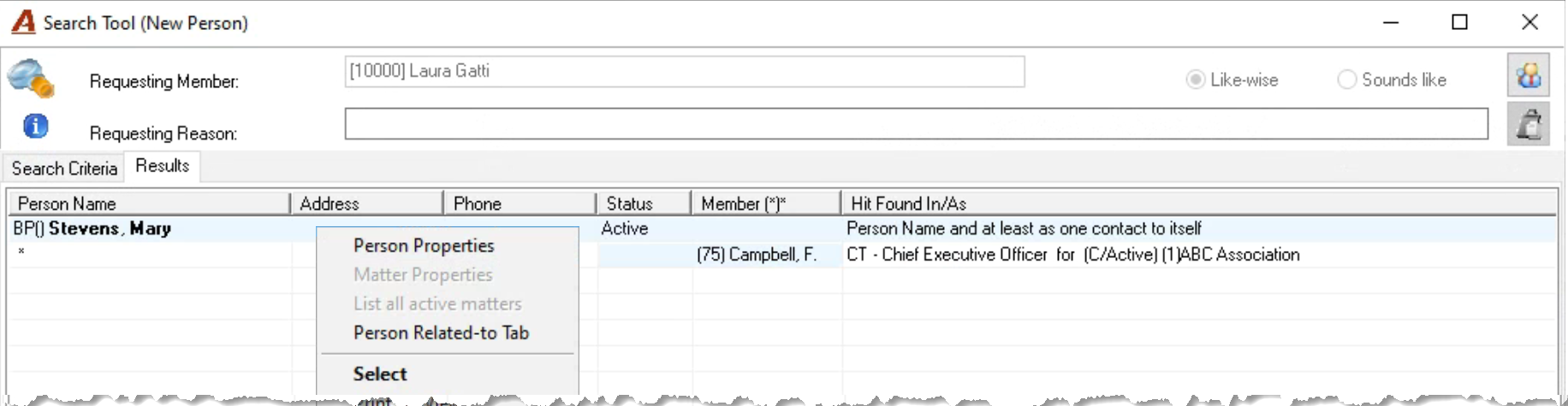Sort by Status column header

coord(643,204)
